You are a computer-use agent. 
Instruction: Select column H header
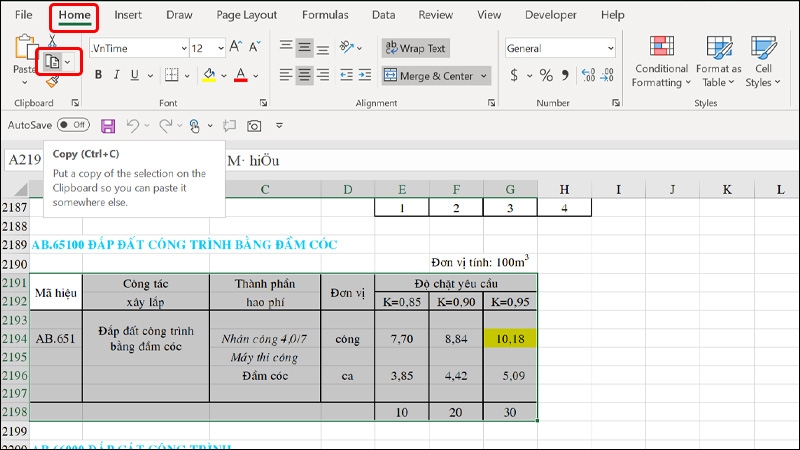[x=564, y=190]
